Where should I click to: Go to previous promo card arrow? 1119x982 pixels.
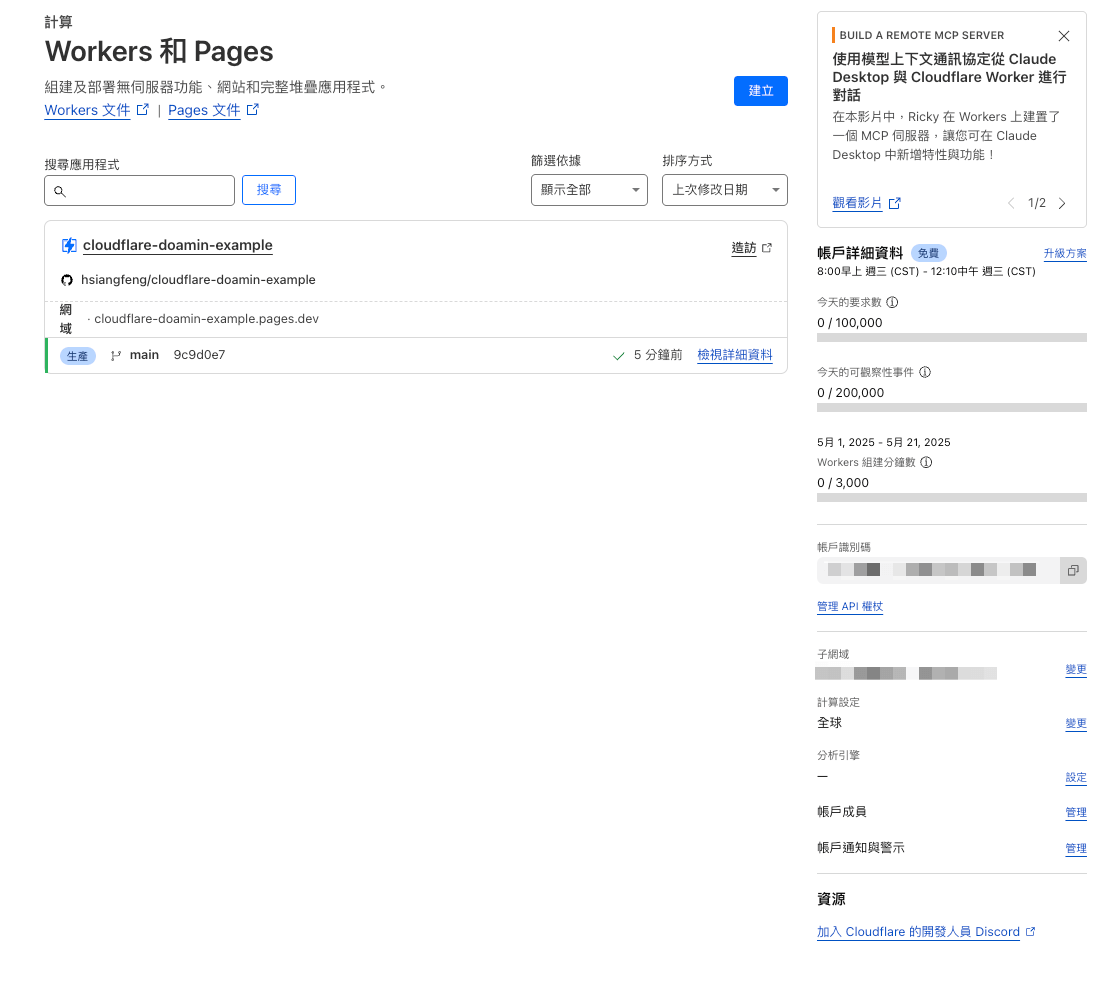(1010, 203)
